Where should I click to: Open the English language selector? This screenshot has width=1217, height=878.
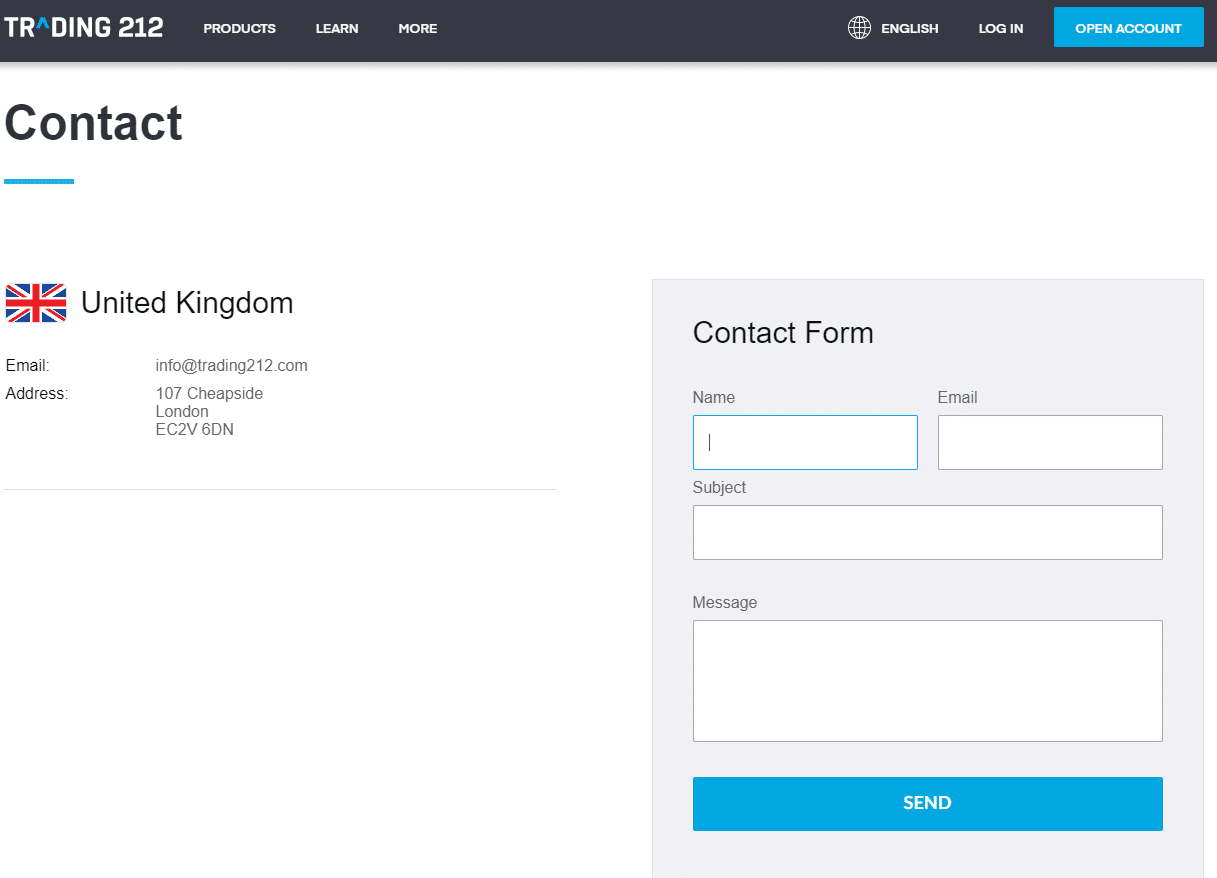click(x=910, y=29)
